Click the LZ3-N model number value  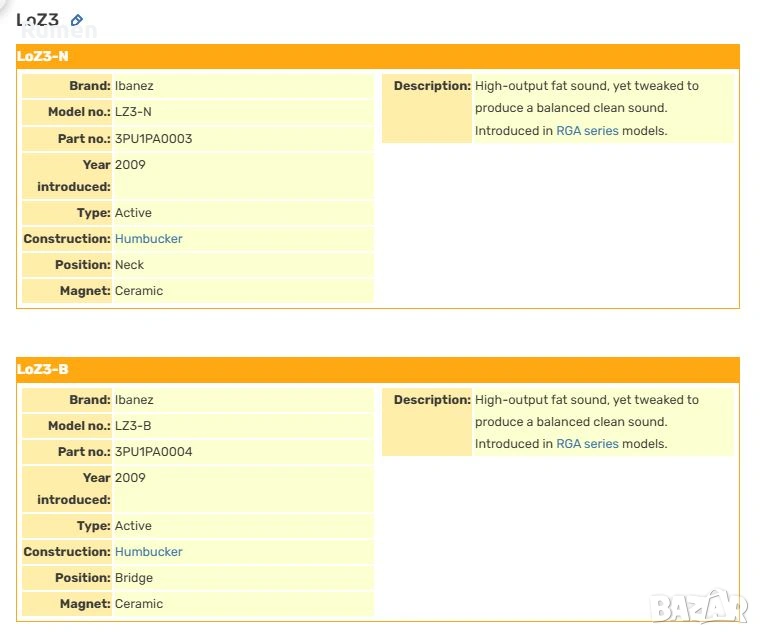(x=133, y=113)
